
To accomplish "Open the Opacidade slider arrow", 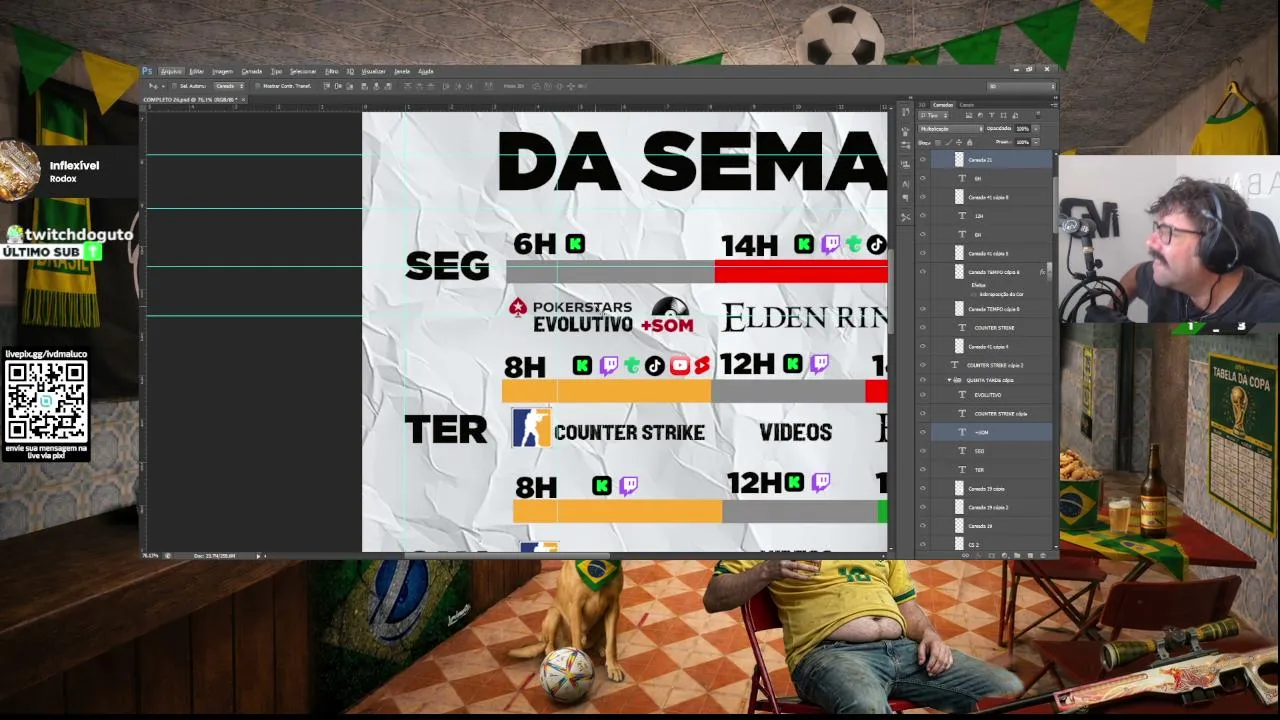I will [1035, 128].
